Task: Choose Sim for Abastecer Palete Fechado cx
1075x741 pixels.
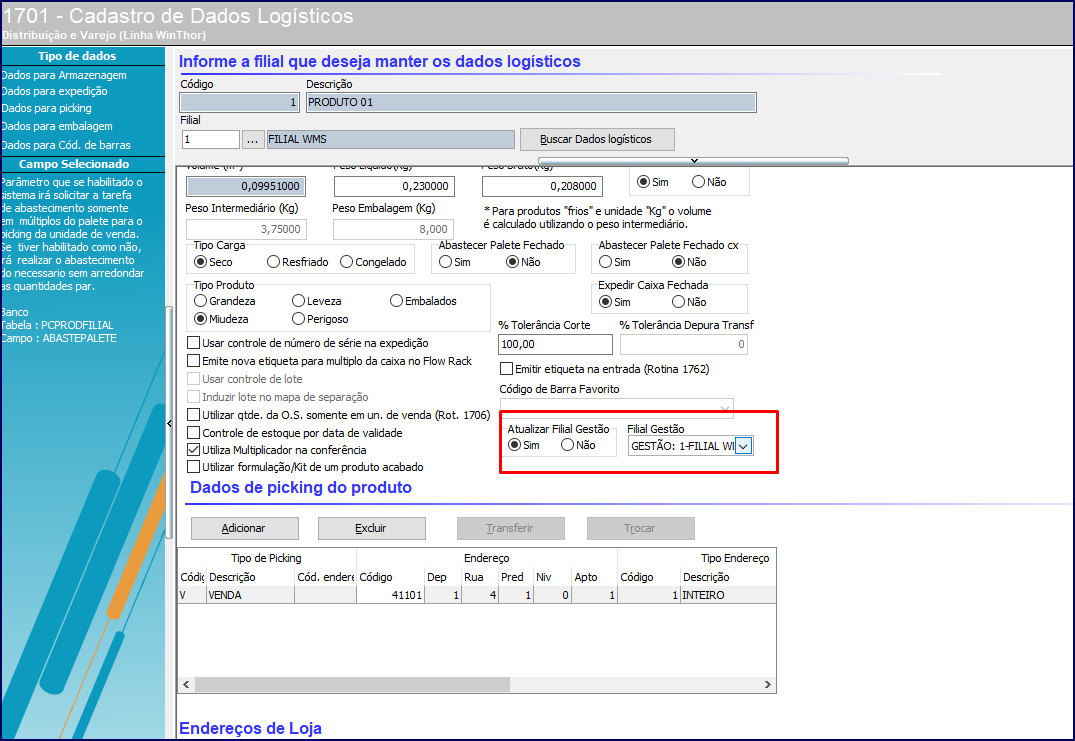Action: 615,262
